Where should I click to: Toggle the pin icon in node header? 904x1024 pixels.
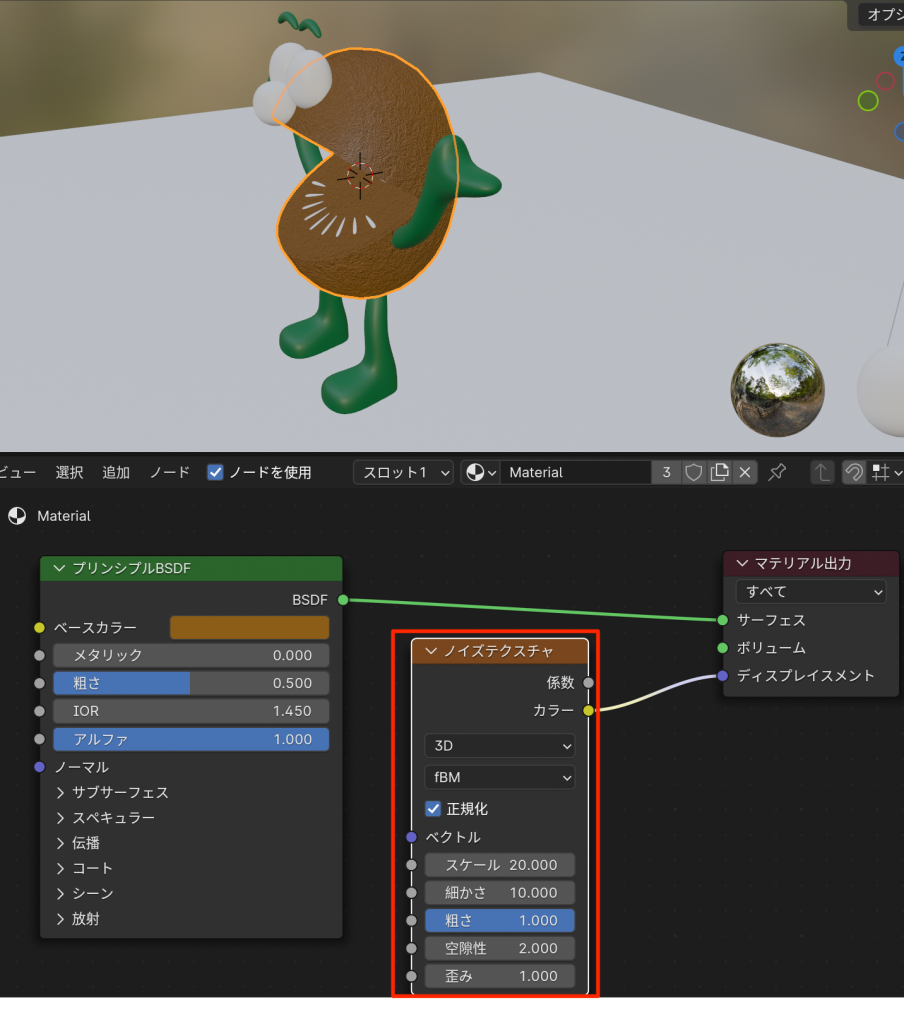pos(777,472)
